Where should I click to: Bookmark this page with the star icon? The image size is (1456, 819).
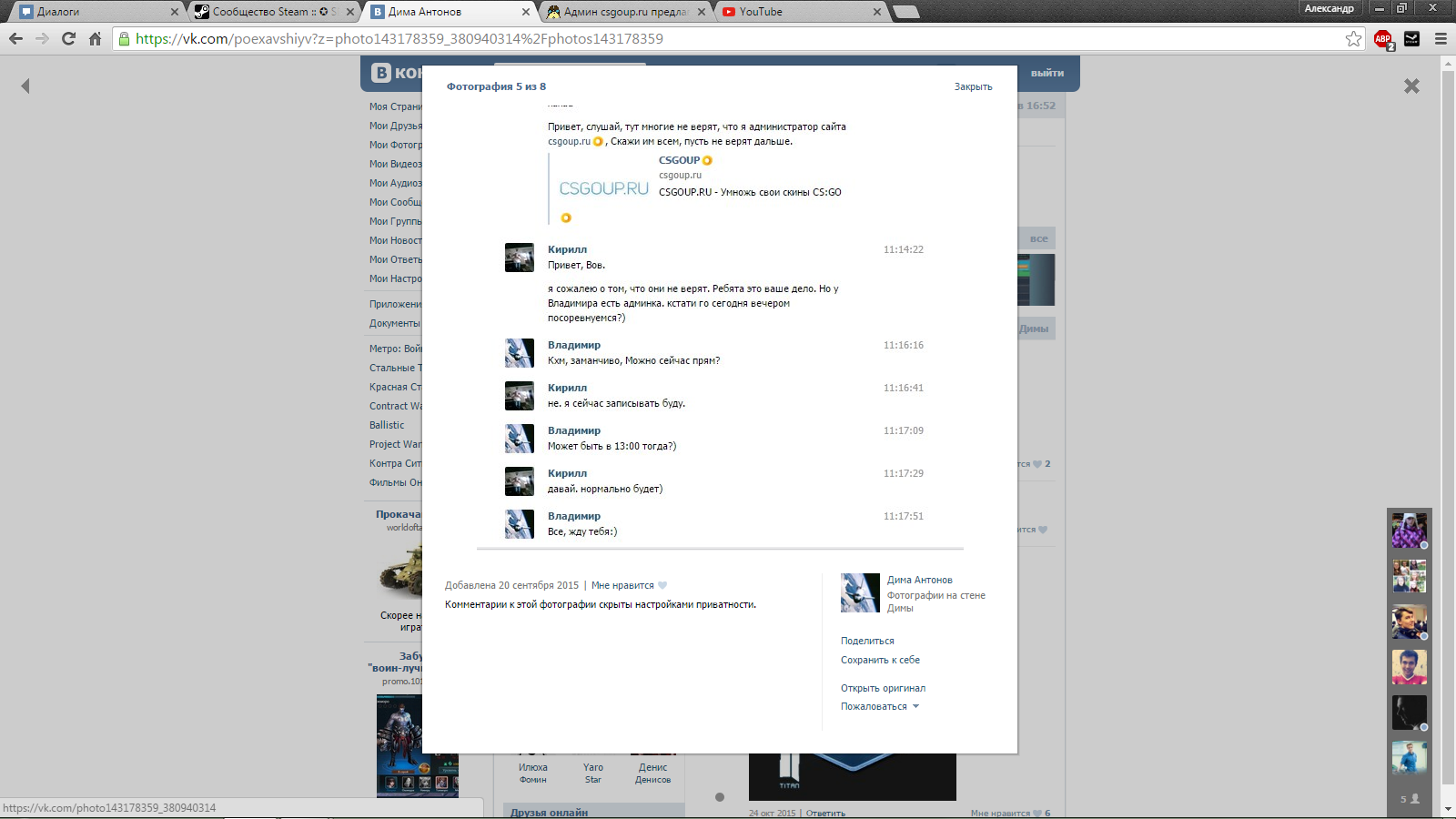1354,38
